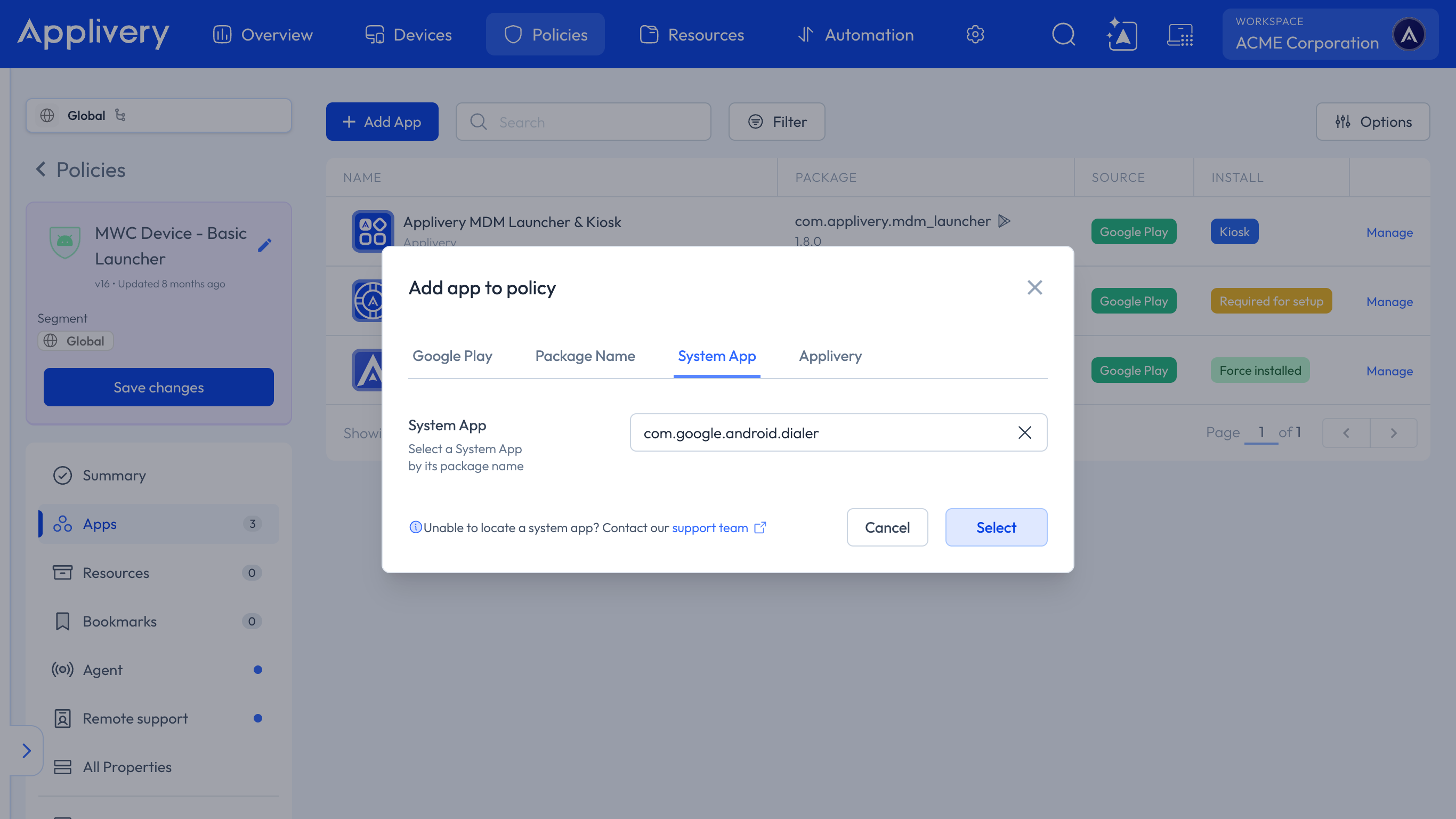This screenshot has height=819, width=1456.
Task: Open Resources in top navigation
Action: [x=692, y=35]
